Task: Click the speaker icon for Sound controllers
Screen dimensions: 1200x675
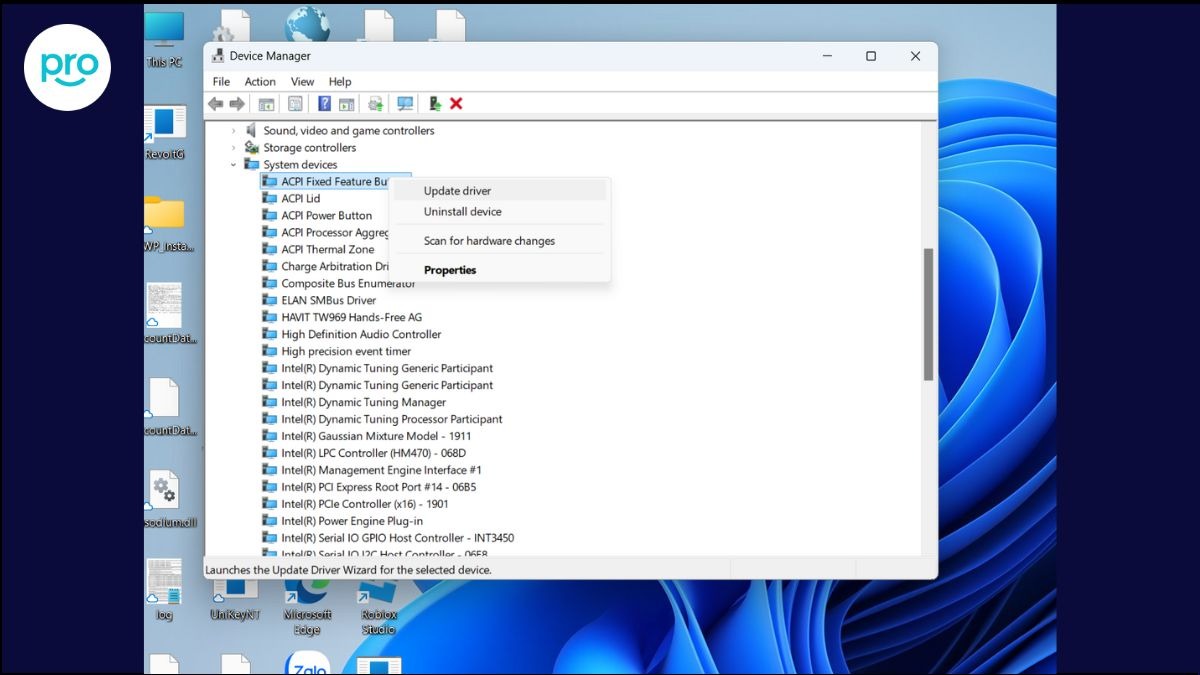Action: (251, 131)
